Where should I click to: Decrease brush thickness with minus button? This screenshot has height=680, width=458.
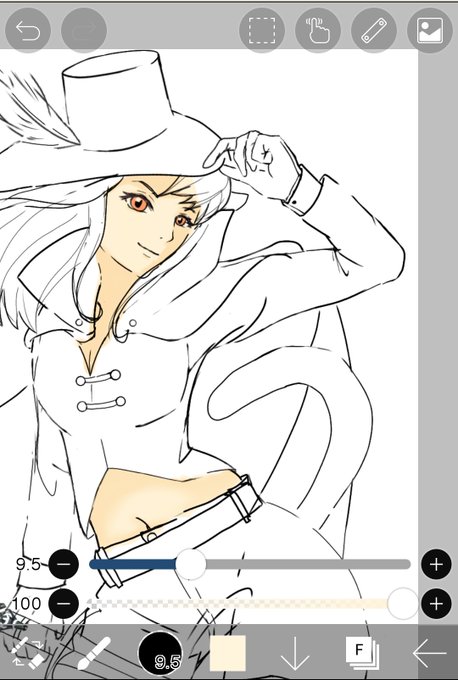pos(64,564)
